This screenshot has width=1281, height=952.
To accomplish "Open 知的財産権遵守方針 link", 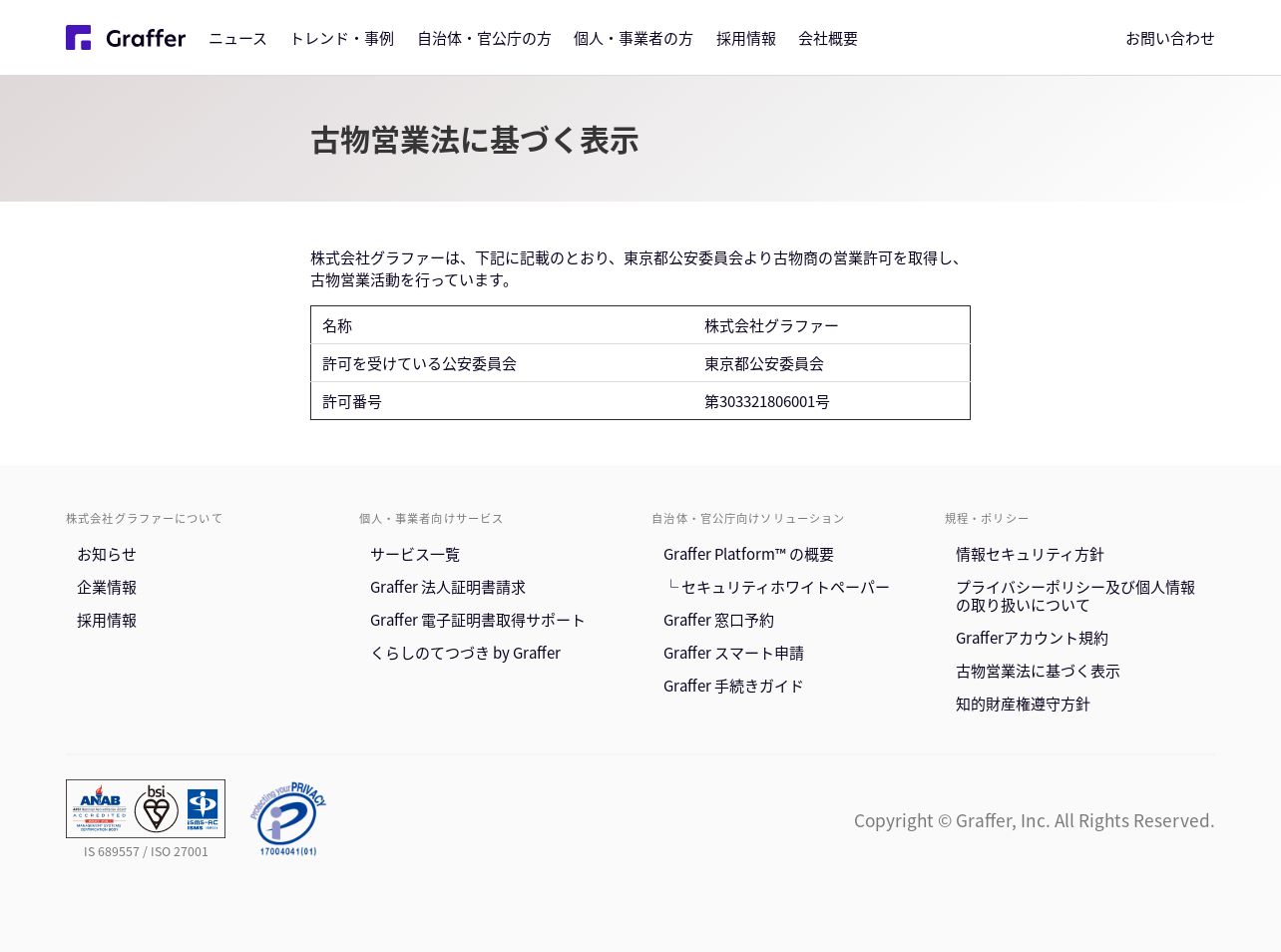I will (x=1023, y=704).
